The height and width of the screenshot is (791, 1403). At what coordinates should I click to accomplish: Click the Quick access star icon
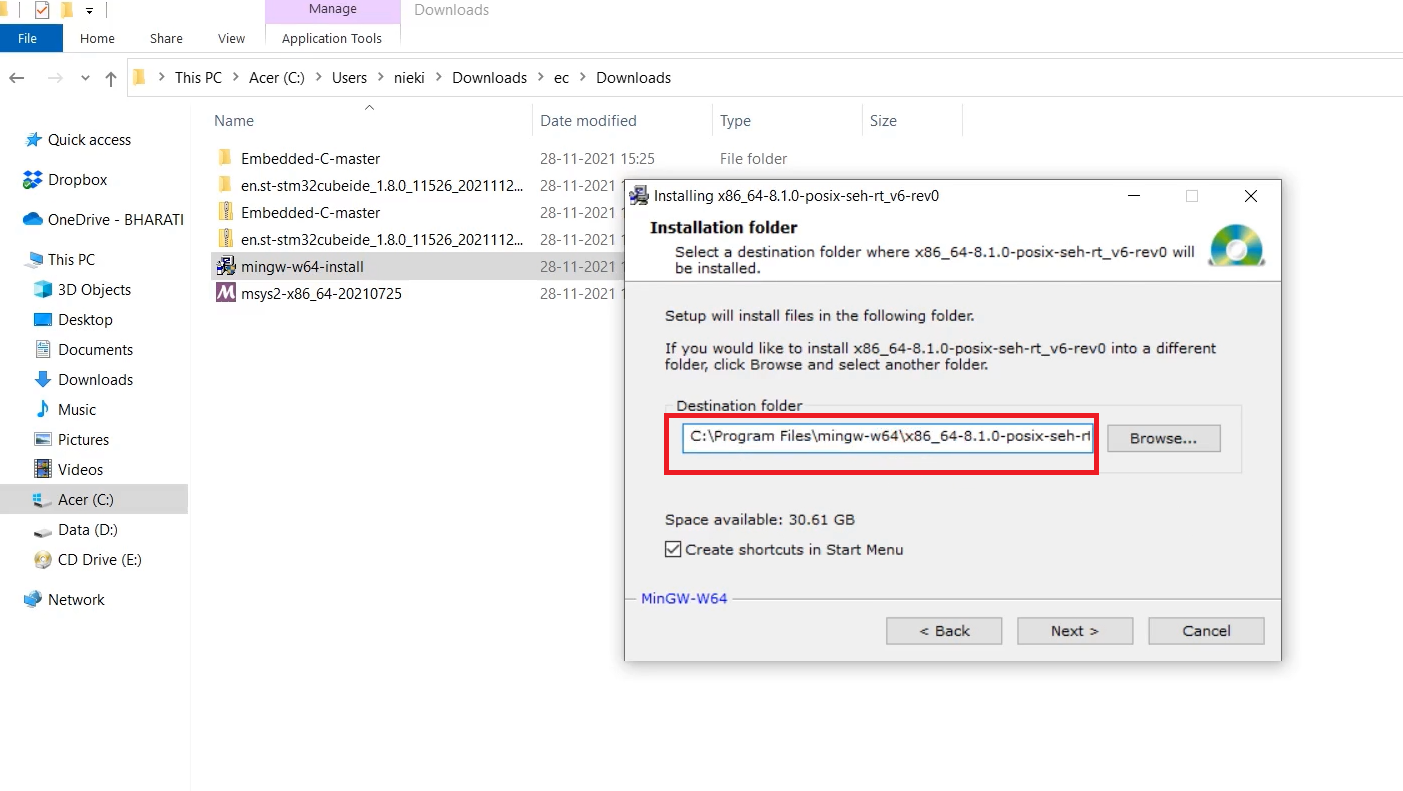click(x=33, y=140)
